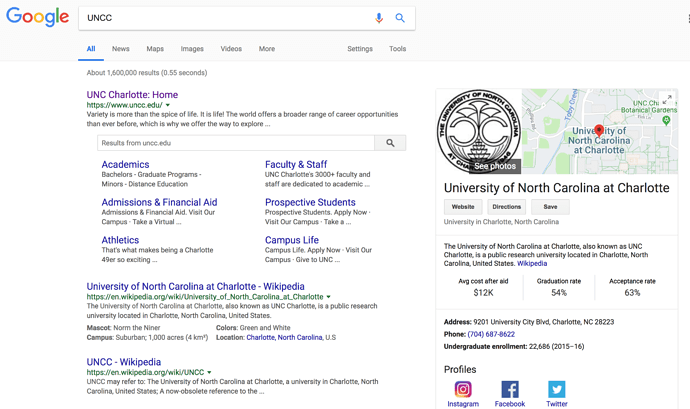Click Undergraduate enrollment 22,686 text

514,347
